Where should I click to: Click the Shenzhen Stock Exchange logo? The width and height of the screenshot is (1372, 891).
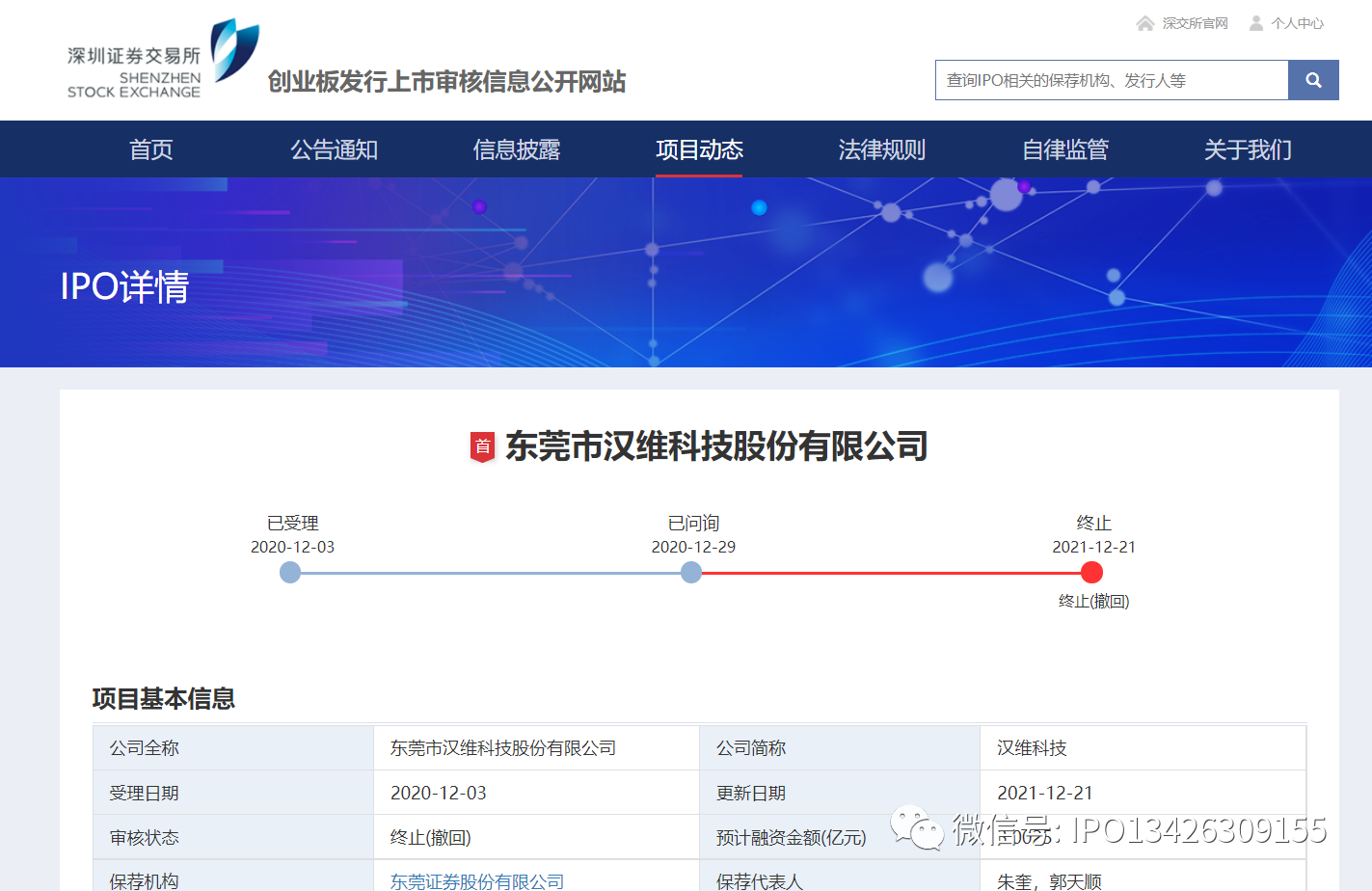click(x=162, y=60)
